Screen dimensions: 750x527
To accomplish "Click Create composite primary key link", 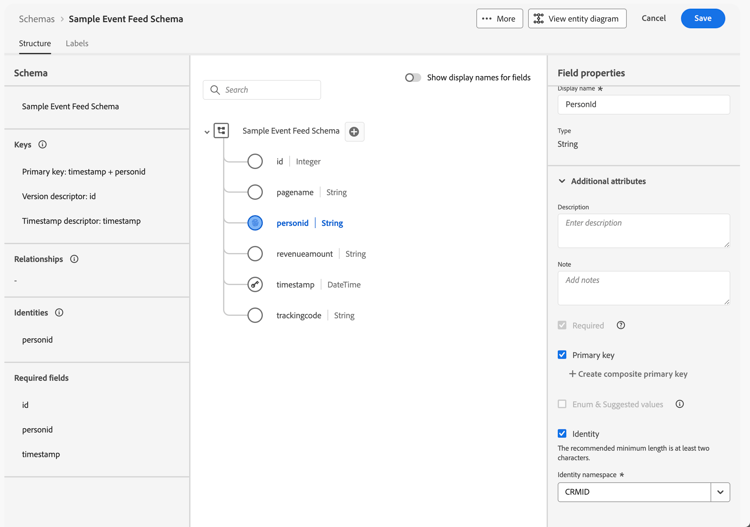I will pos(628,374).
